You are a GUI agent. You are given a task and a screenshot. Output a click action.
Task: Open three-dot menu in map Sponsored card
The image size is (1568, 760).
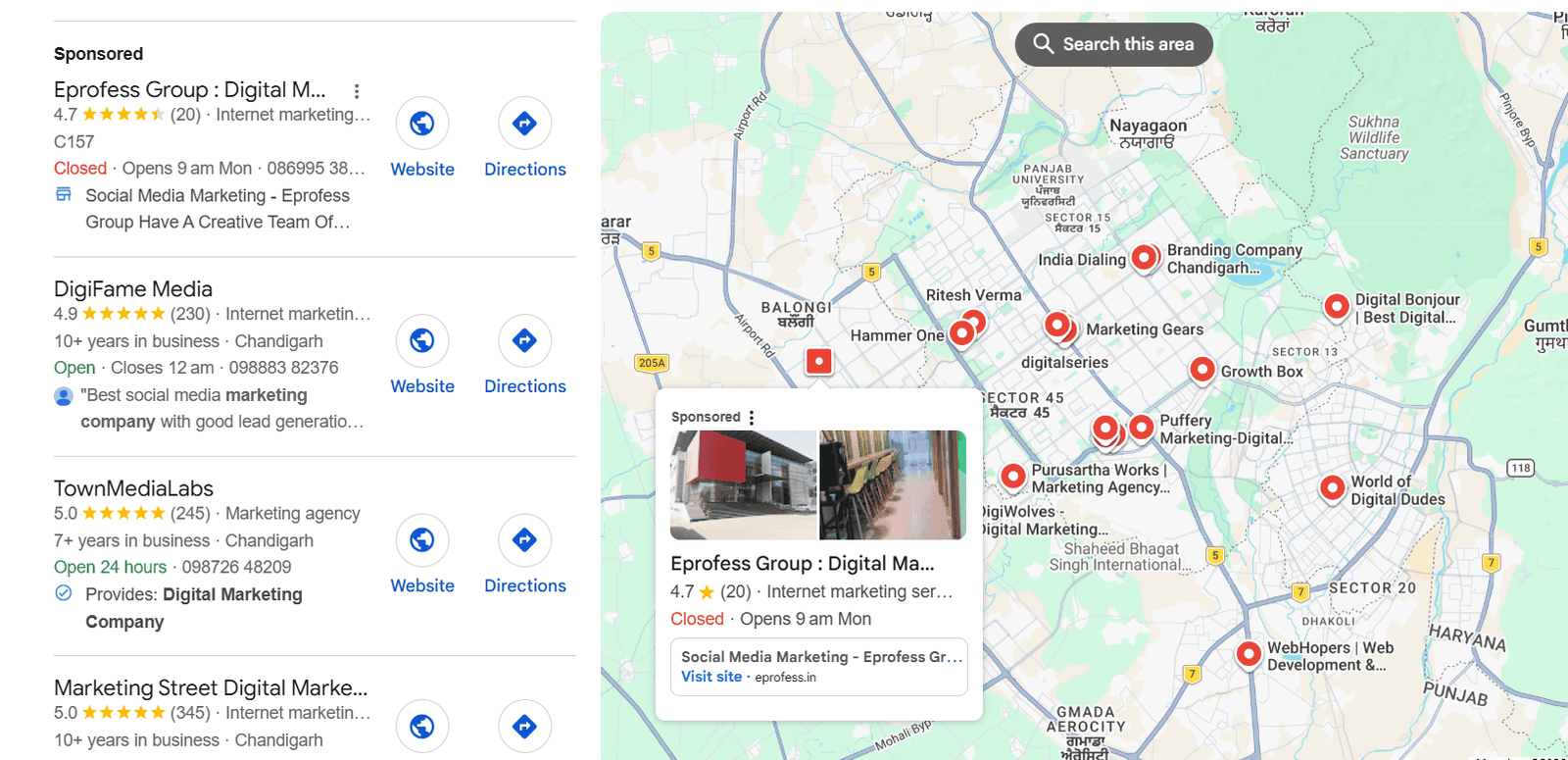(x=752, y=418)
